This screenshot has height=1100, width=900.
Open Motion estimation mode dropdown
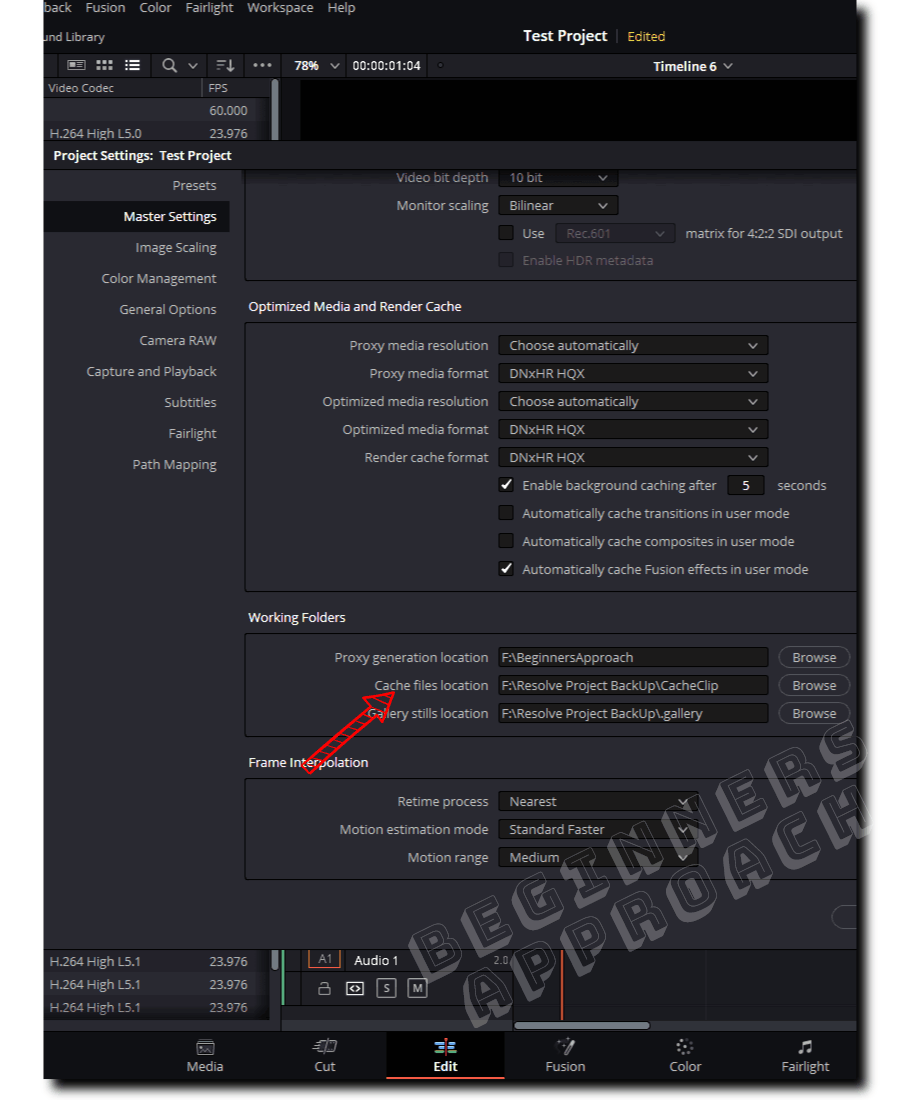point(598,830)
